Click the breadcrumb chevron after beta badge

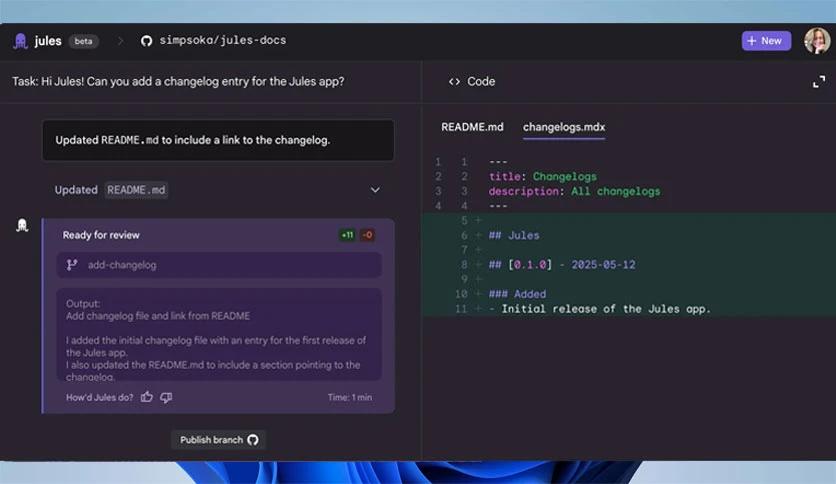(120, 41)
